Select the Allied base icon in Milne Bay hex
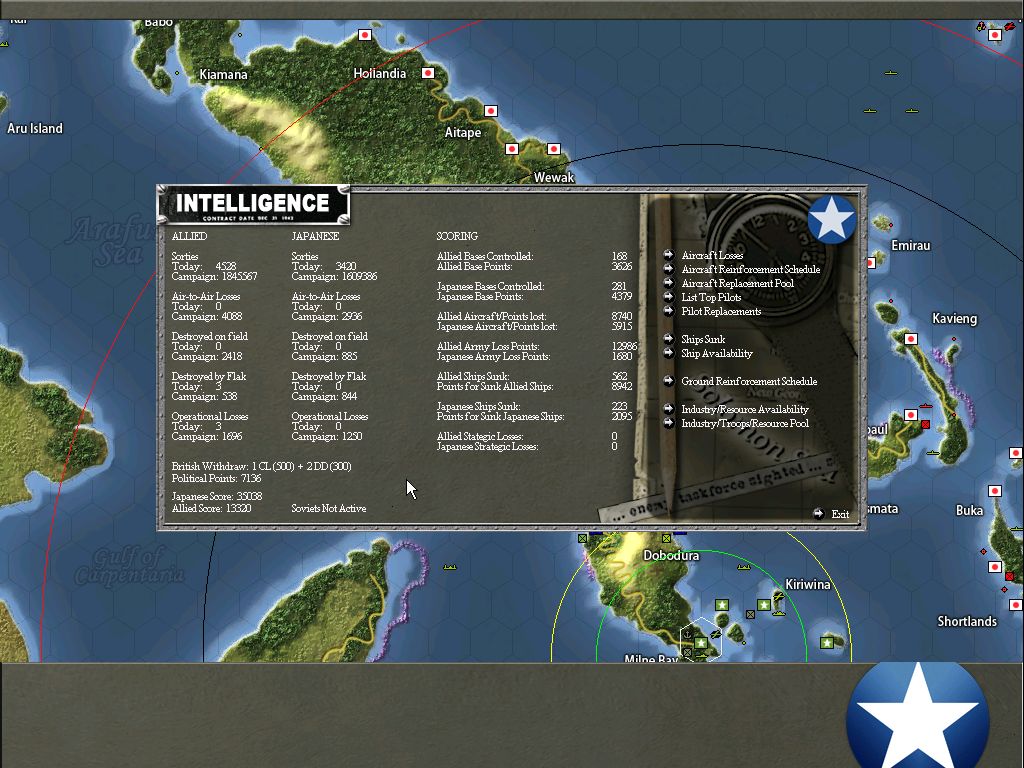Screen dimensions: 1024x768 click(701, 643)
